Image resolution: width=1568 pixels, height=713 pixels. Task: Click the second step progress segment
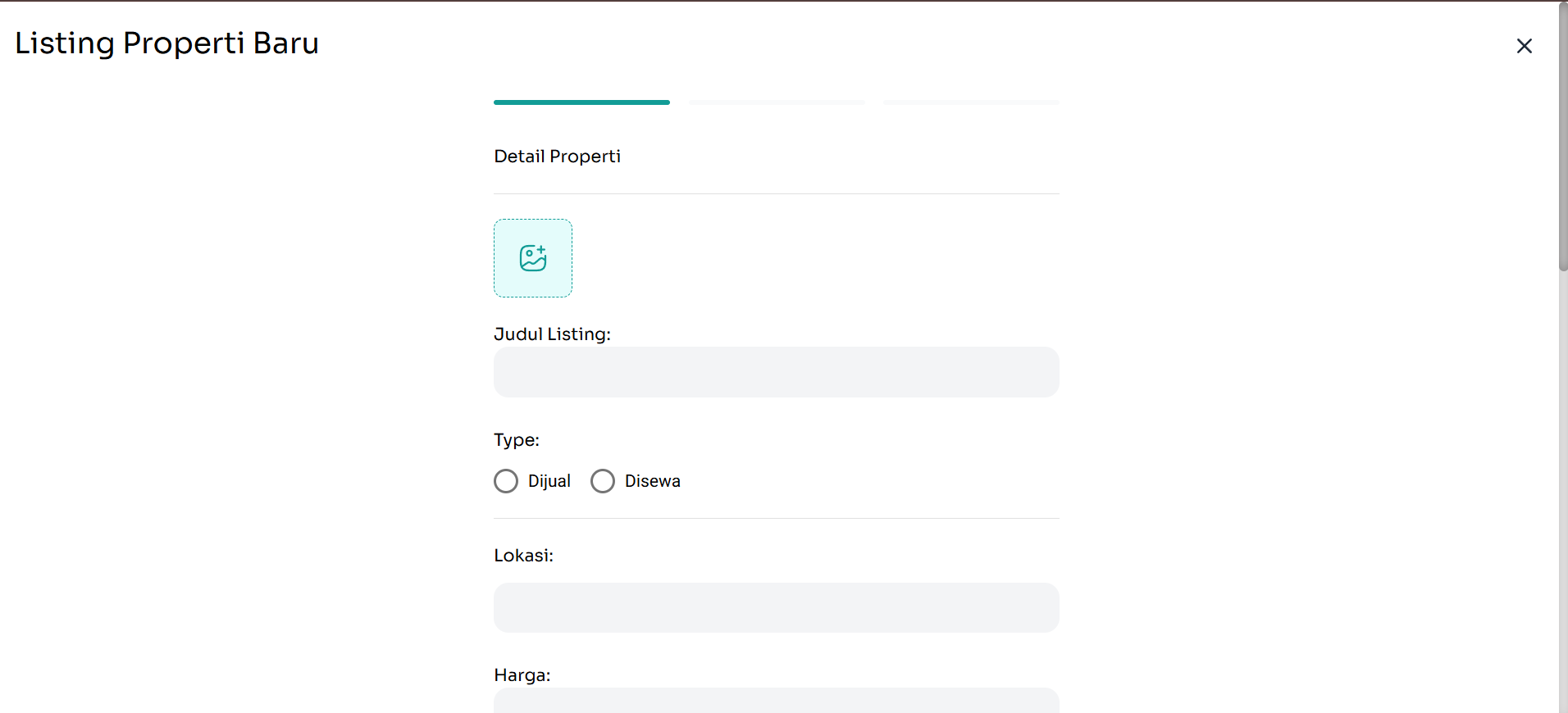(x=777, y=102)
